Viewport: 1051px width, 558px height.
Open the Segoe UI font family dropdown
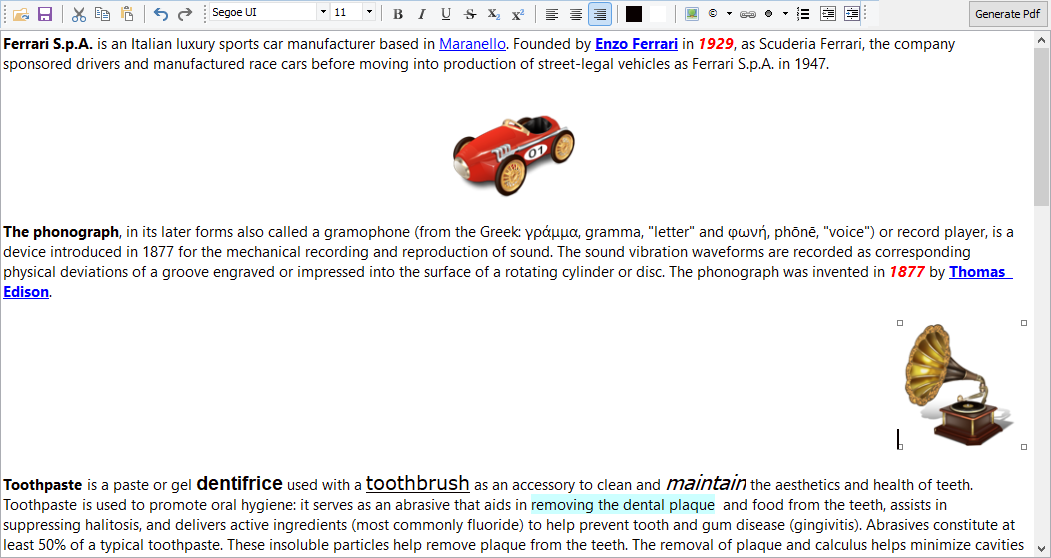point(323,13)
